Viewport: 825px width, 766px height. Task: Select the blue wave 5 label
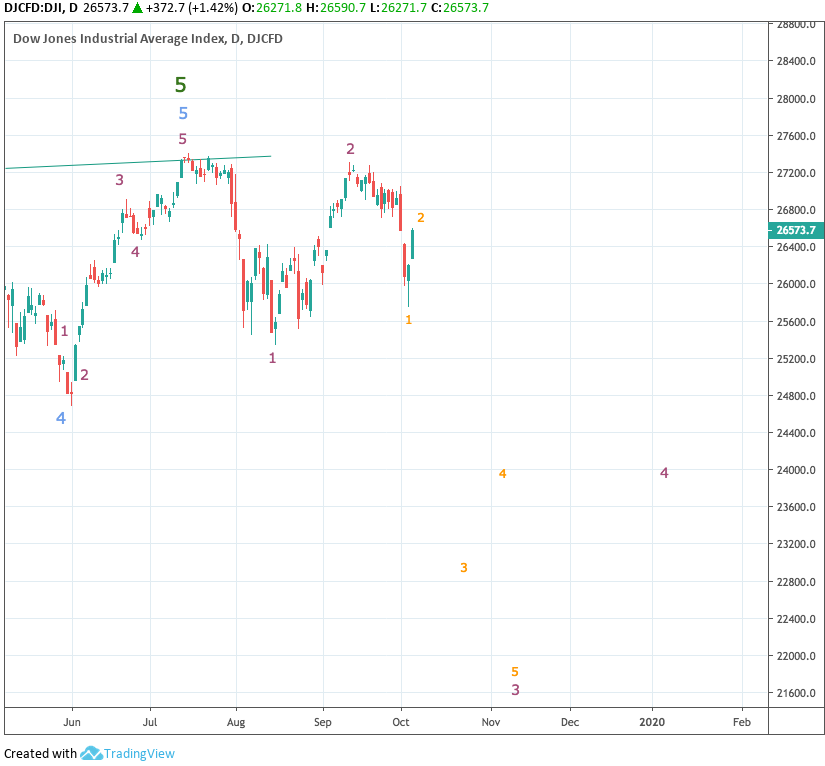coord(183,113)
